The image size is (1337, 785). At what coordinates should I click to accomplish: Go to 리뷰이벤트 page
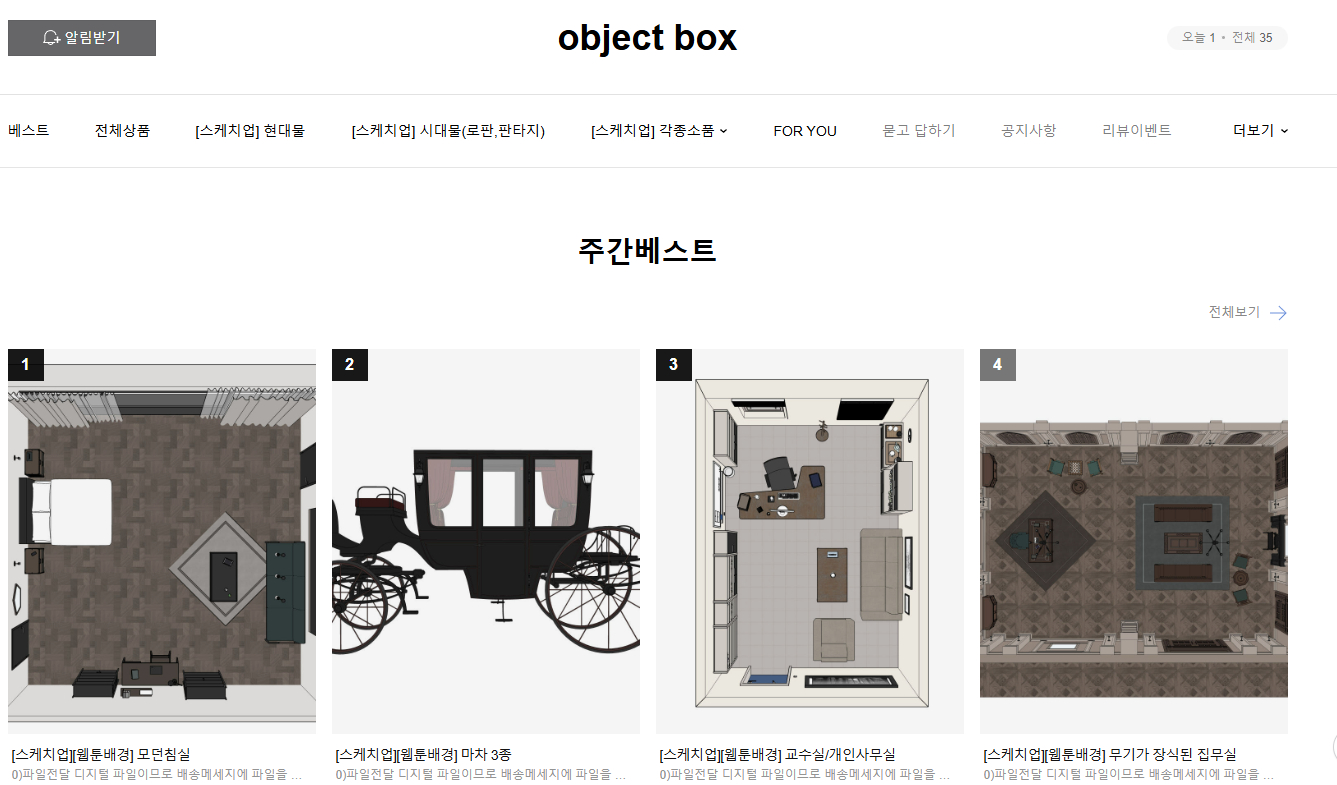(1137, 131)
